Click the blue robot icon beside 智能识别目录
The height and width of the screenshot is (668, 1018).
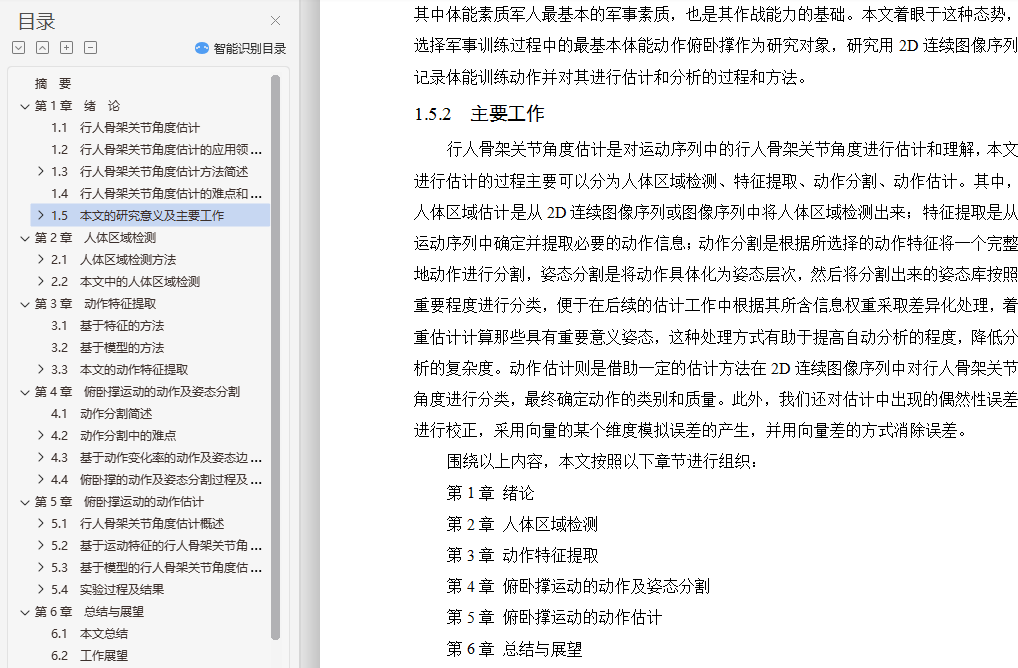tap(202, 48)
